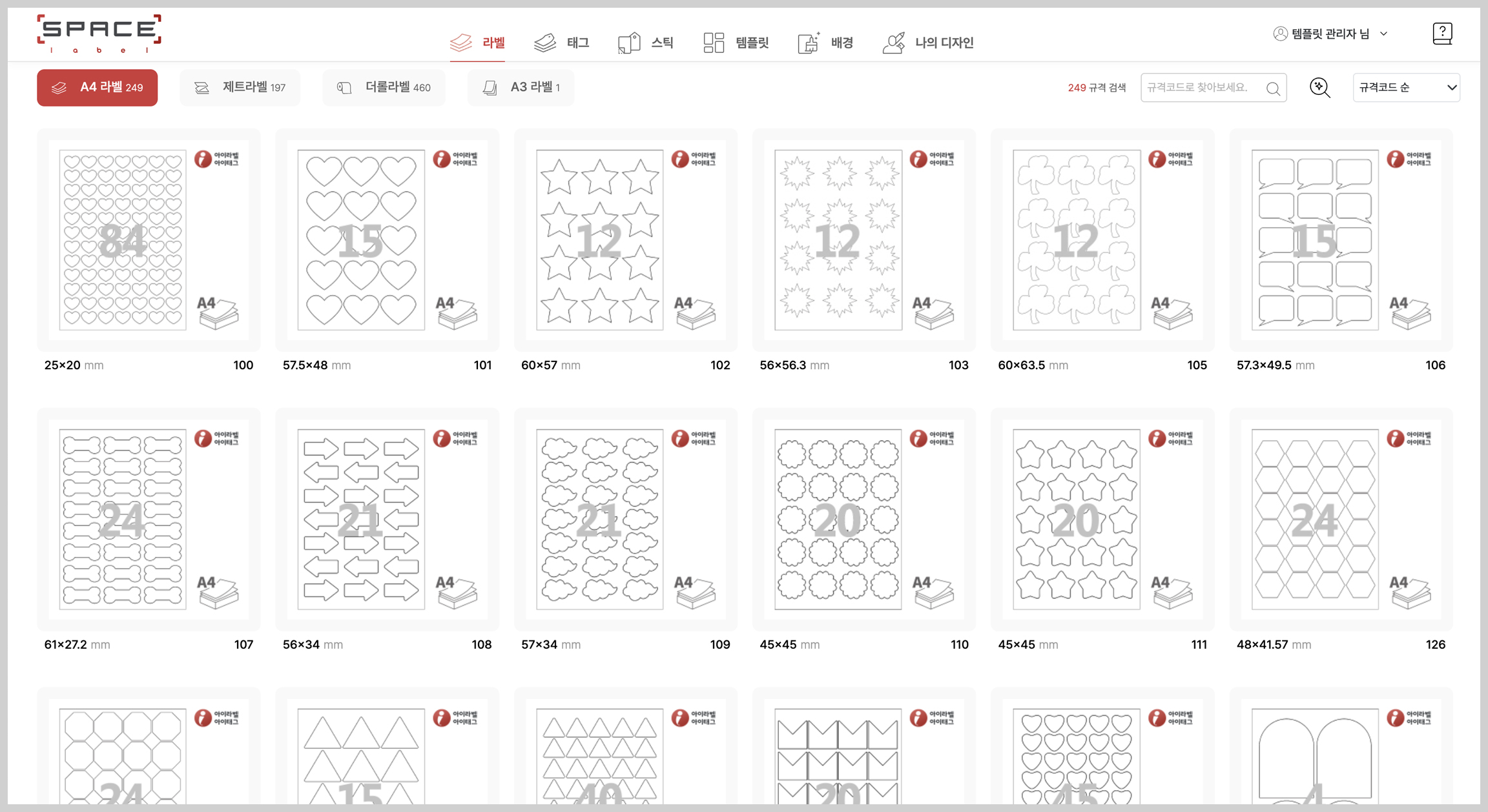The height and width of the screenshot is (812, 1488).
Task: Open the 45 small hearts template
Action: (1103, 746)
